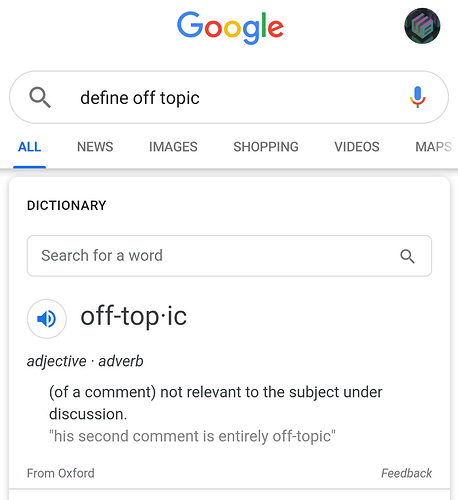Click the dictionary word search magnifier
This screenshot has width=458, height=500.
(x=407, y=256)
